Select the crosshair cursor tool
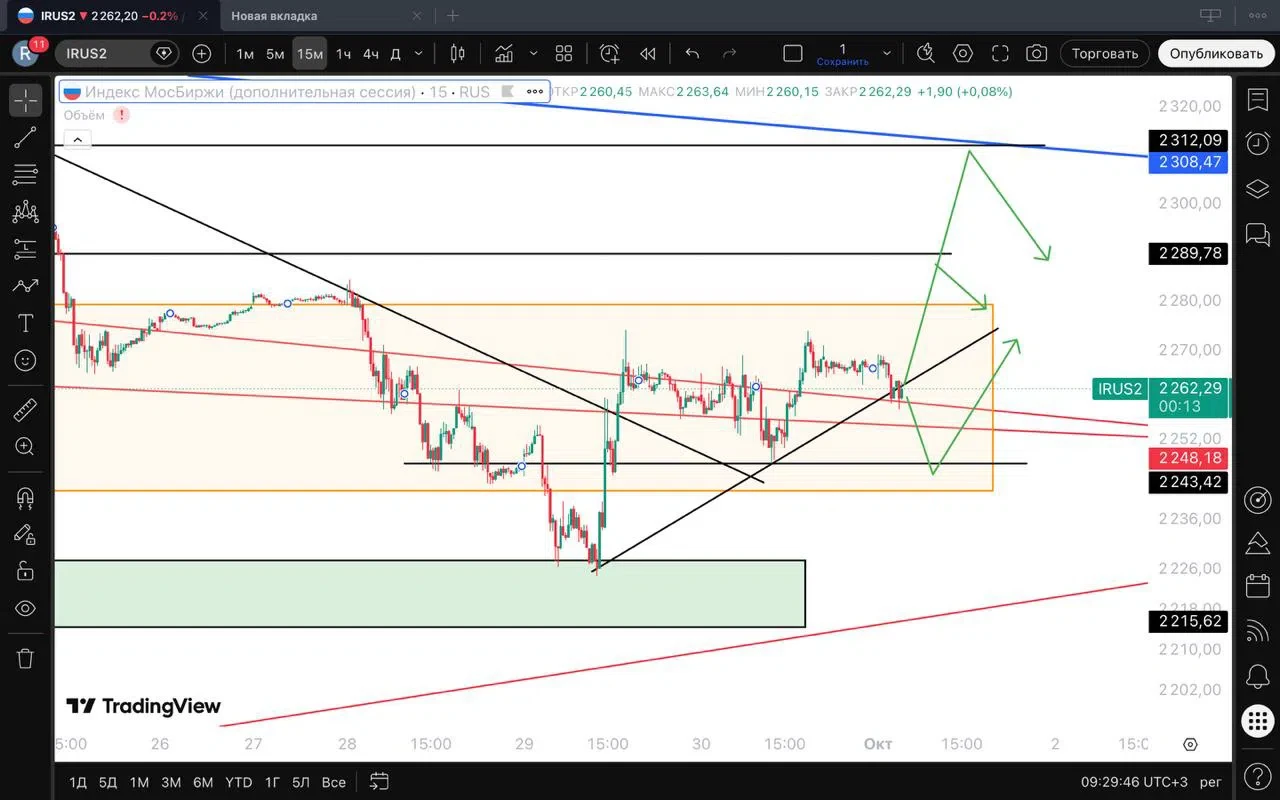The width and height of the screenshot is (1280, 800). click(25, 100)
